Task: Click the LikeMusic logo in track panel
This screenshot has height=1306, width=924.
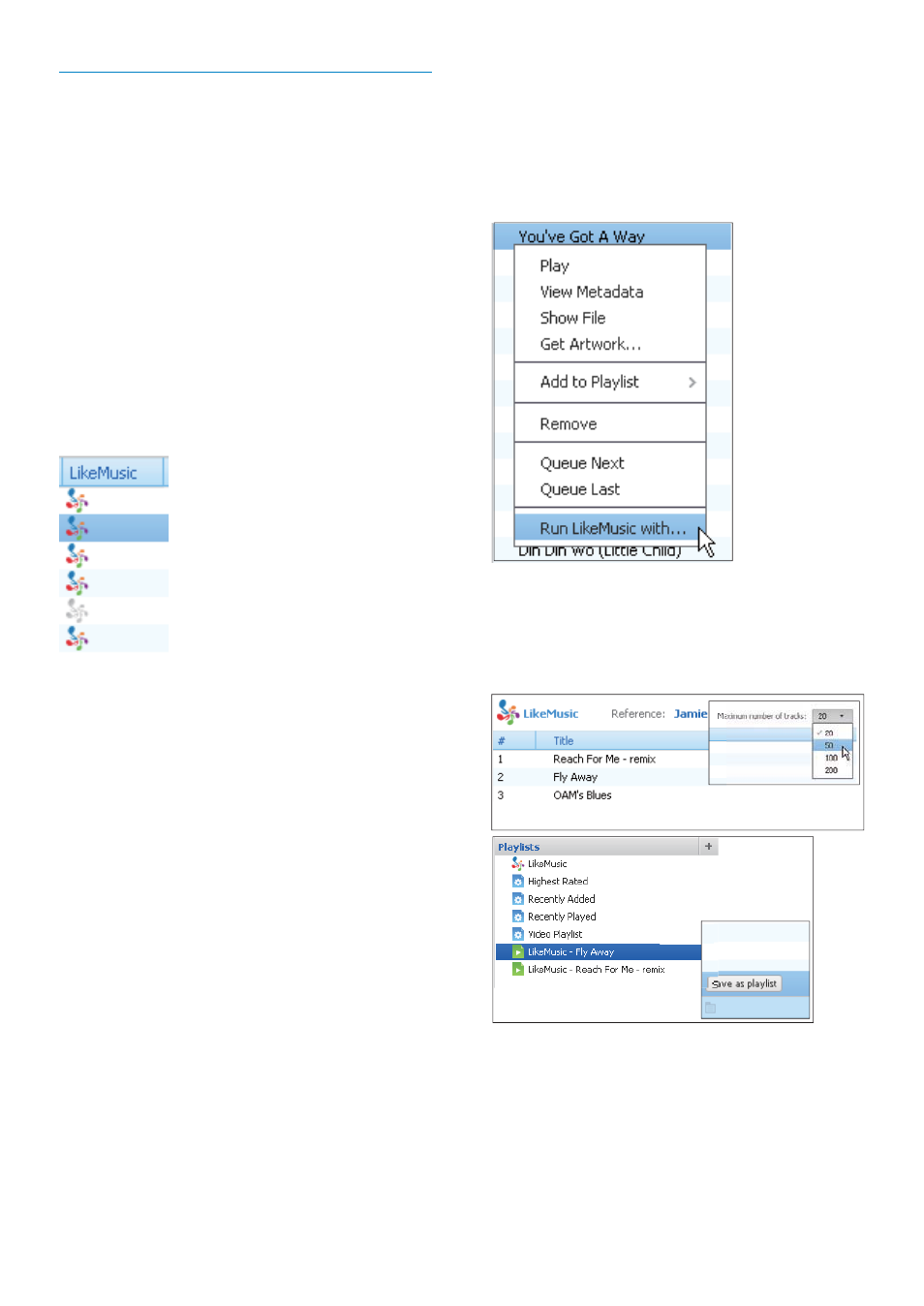Action: click(x=538, y=713)
